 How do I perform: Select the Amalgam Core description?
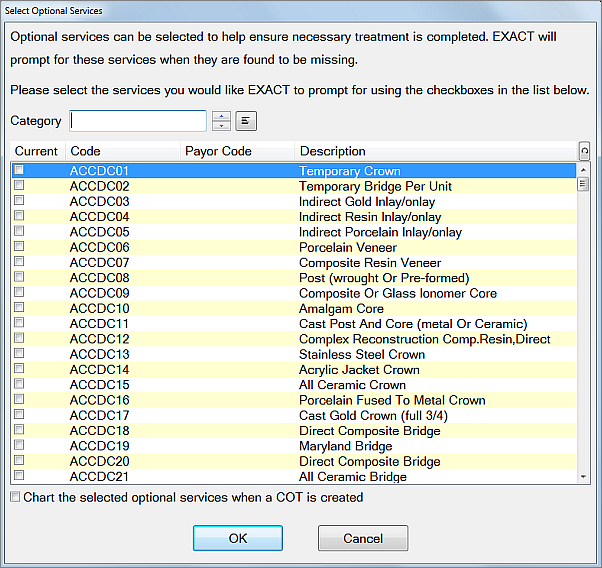(x=341, y=309)
